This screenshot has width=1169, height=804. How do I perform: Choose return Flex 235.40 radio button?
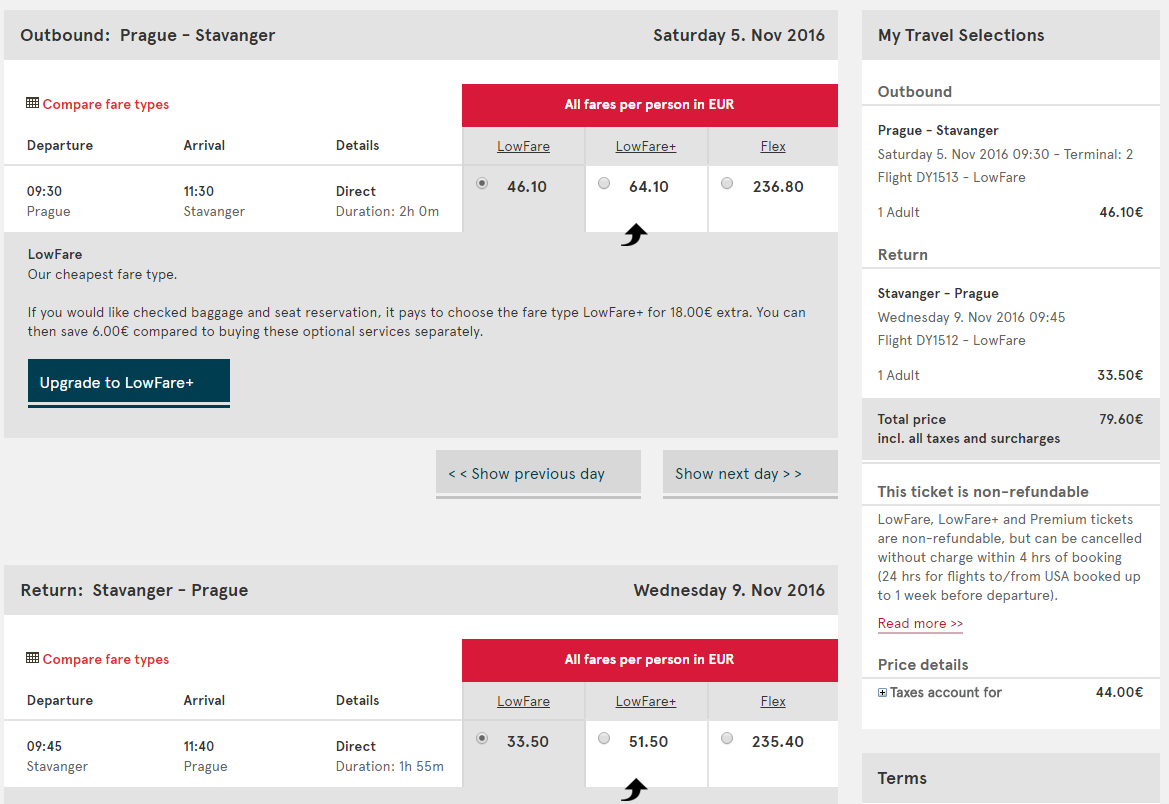[x=727, y=738]
